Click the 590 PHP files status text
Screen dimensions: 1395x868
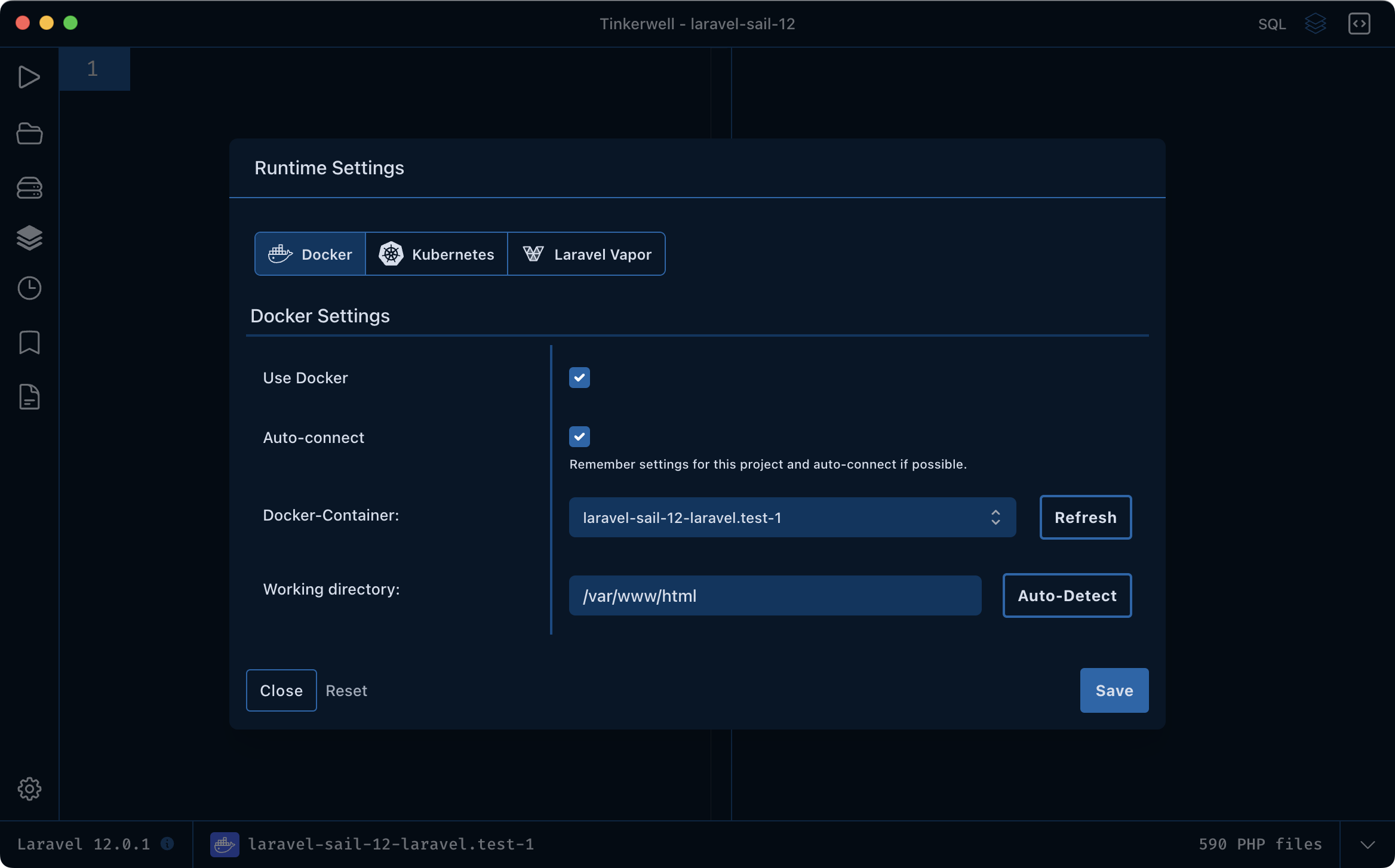click(x=1261, y=844)
